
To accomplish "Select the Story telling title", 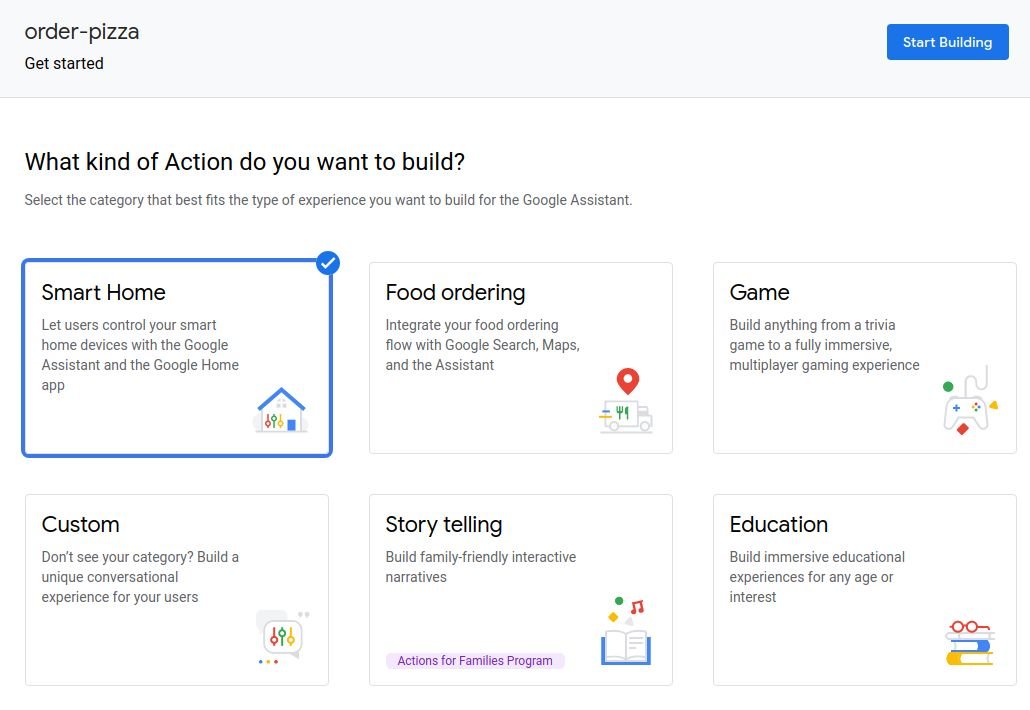I will tap(443, 524).
